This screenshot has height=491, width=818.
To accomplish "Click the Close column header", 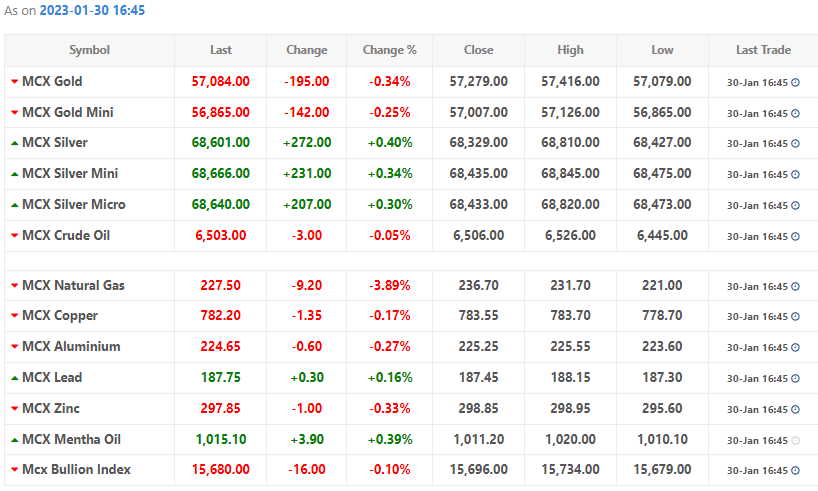I will pyautogui.click(x=479, y=50).
